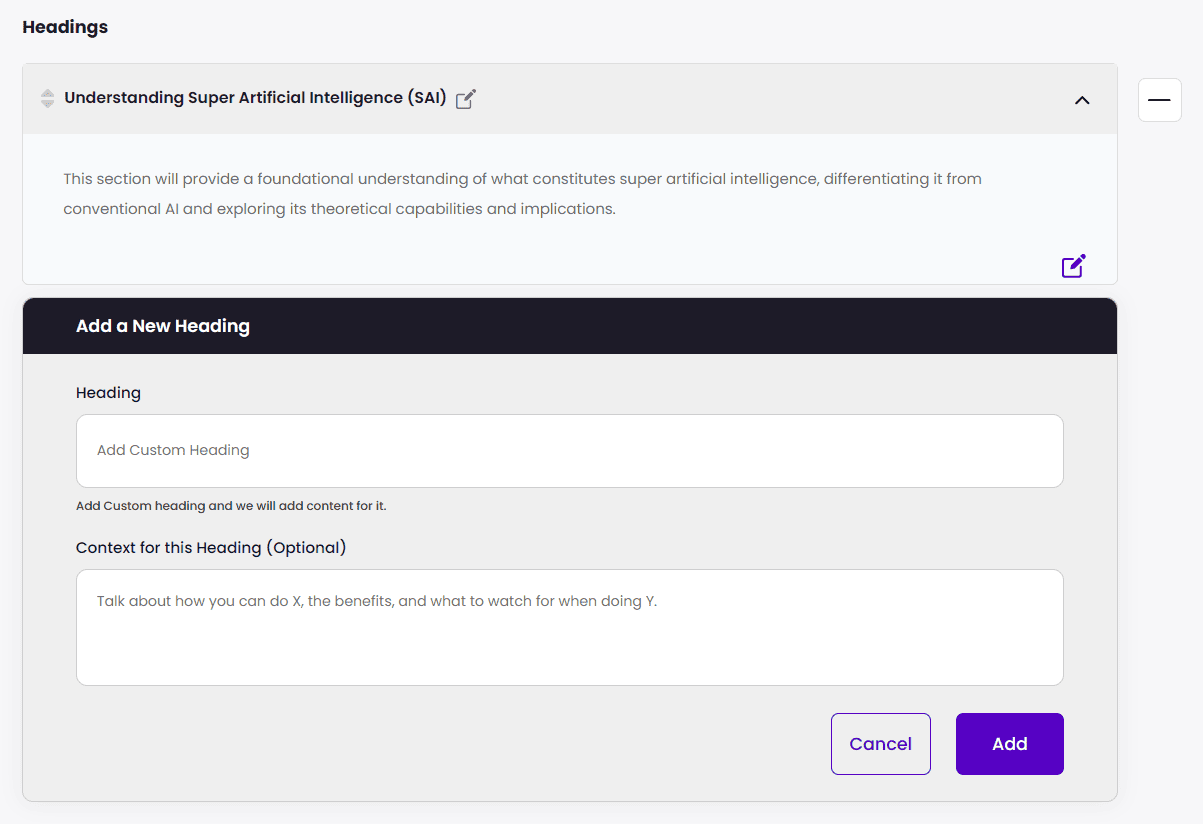1203x824 pixels.
Task: Click the Headings section title
Action: pos(65,27)
